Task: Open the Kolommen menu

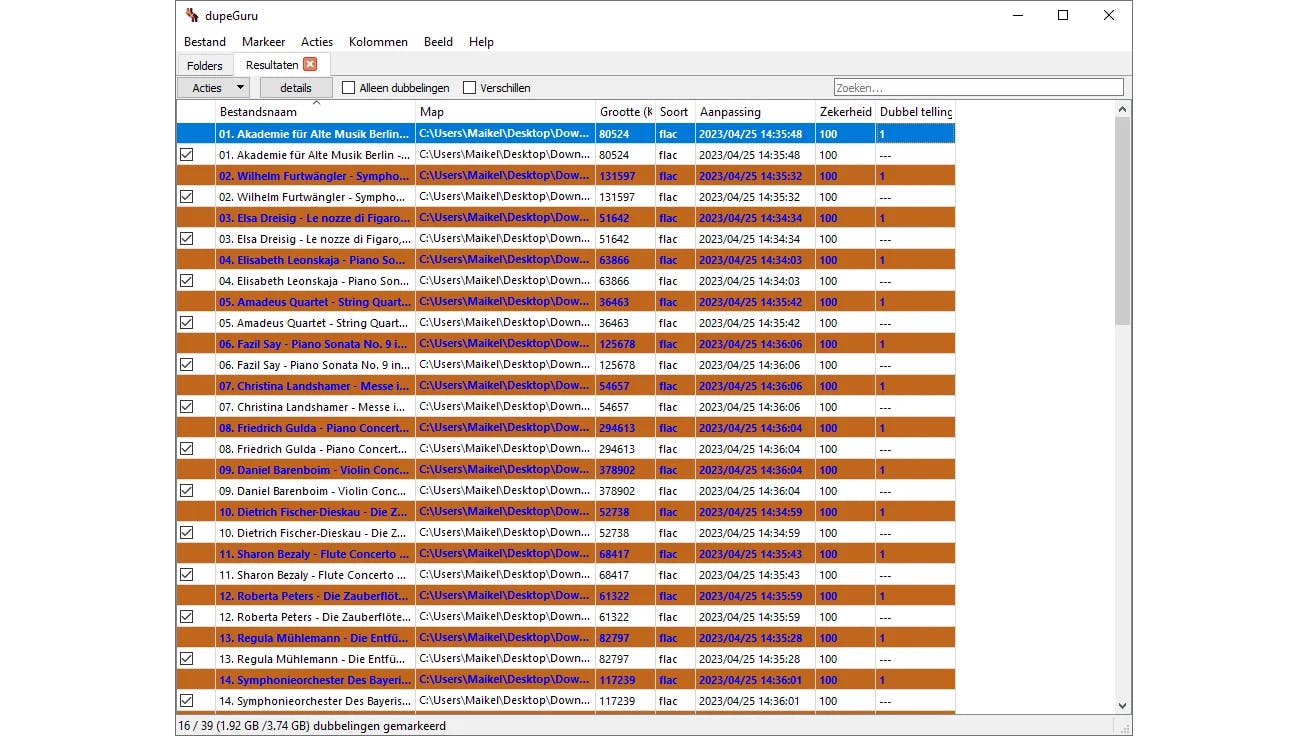Action: pyautogui.click(x=378, y=42)
